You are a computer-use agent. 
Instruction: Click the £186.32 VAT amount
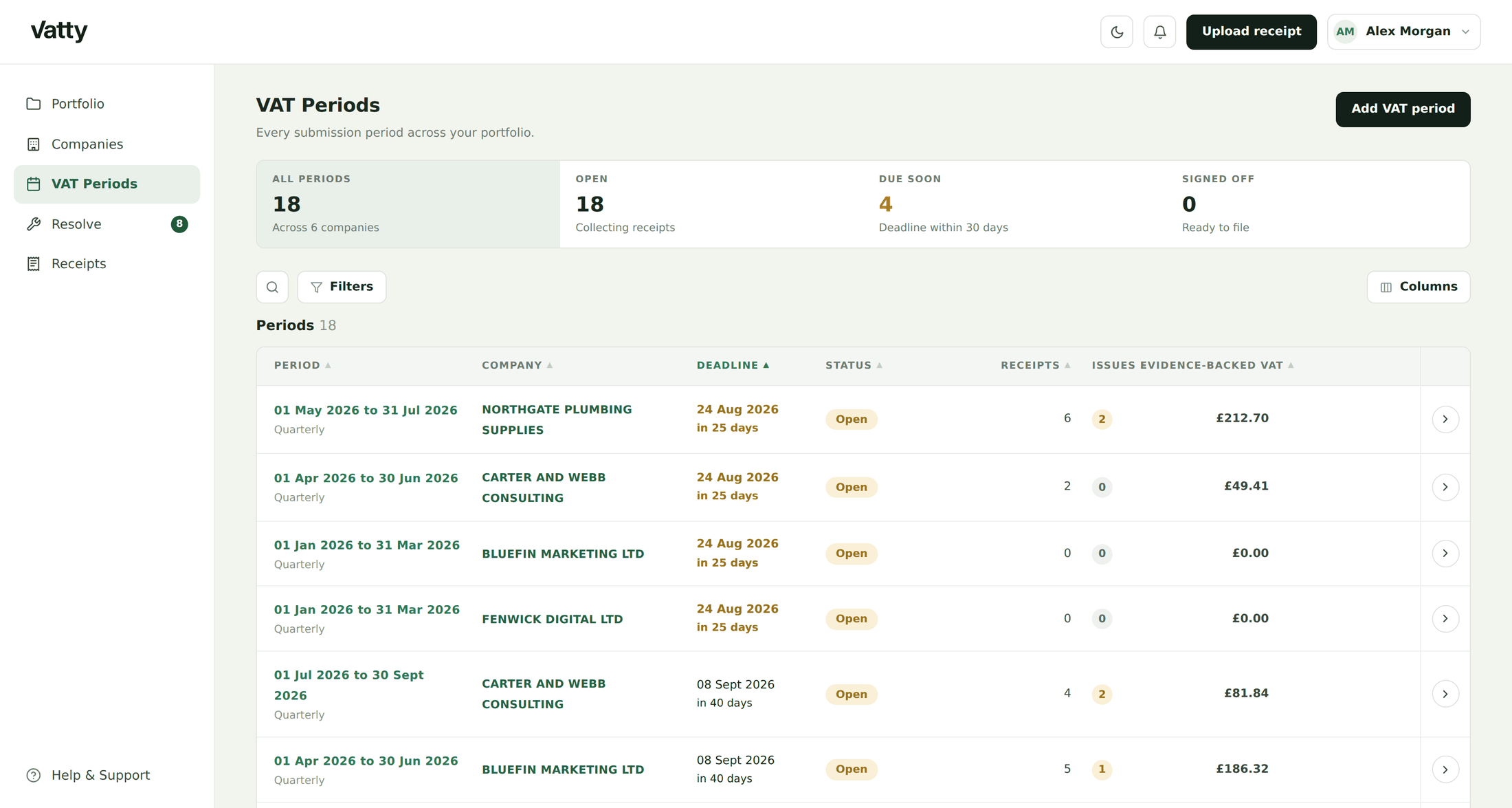(1242, 769)
